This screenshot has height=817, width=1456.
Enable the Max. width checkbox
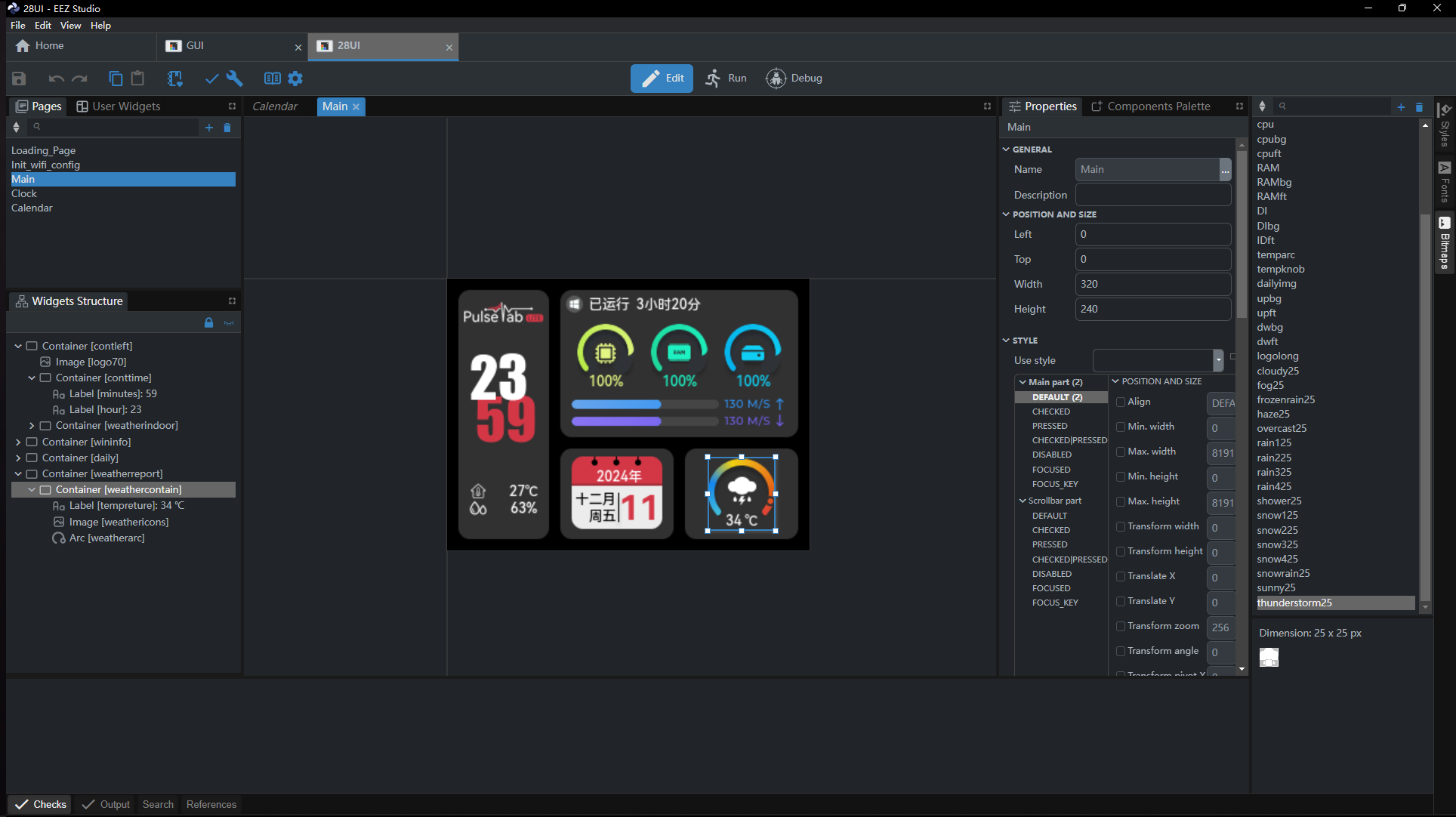tap(1121, 452)
